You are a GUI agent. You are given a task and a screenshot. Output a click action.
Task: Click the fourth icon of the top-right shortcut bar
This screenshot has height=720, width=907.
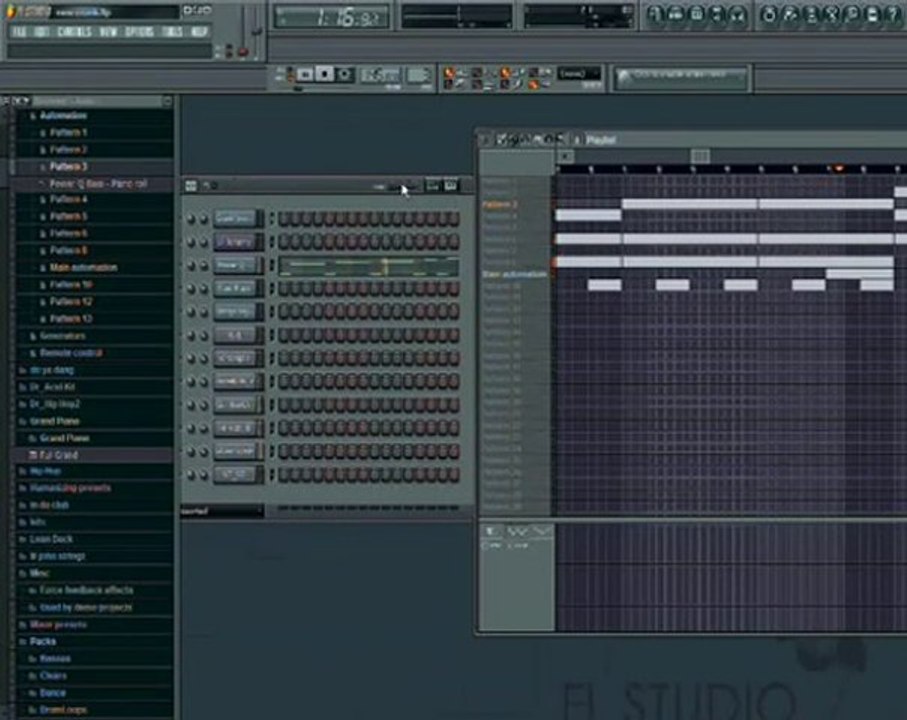[717, 14]
